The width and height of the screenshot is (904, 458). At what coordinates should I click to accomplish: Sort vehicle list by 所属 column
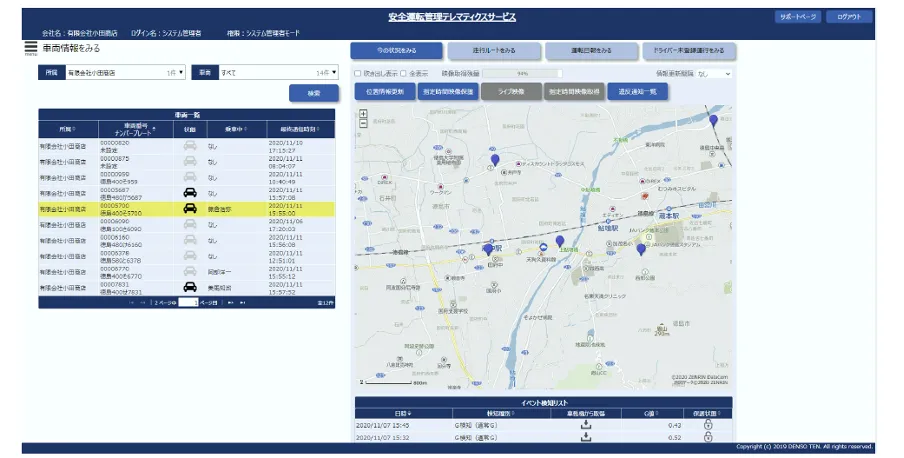click(x=68, y=129)
